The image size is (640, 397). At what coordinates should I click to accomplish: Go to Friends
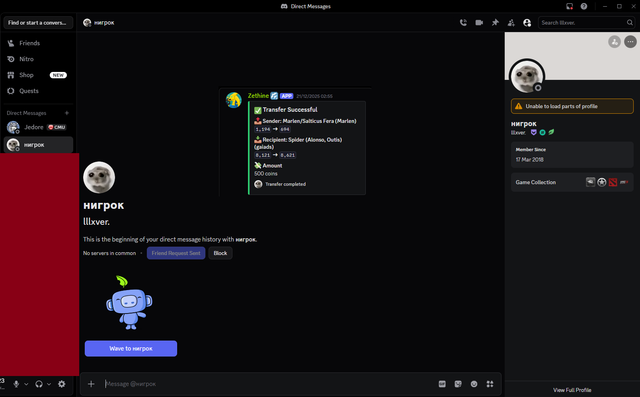pos(38,43)
